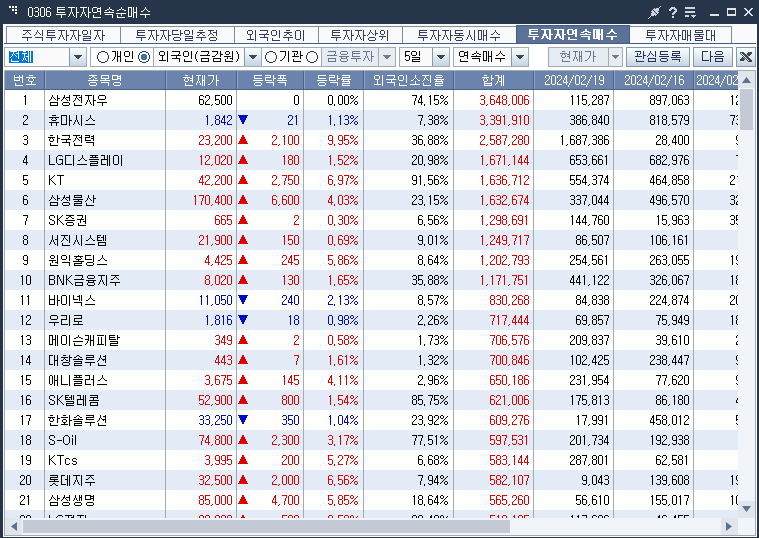Screen dimensions: 759x538
Task: Sort by the 등락폭 column header
Action: 270,80
